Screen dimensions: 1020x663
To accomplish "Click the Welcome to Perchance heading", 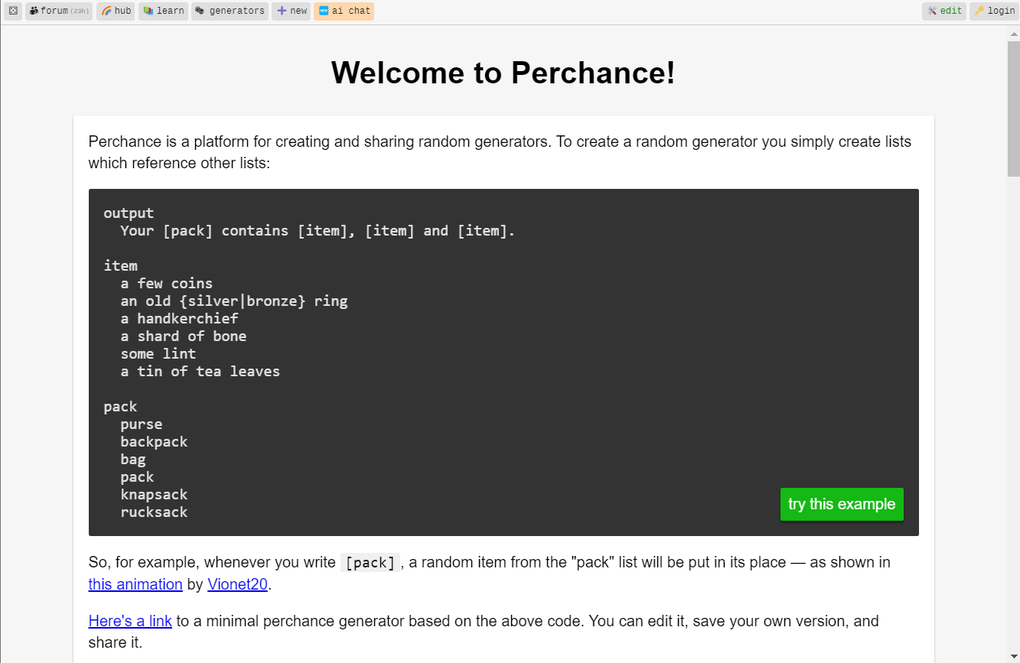I will point(503,72).
